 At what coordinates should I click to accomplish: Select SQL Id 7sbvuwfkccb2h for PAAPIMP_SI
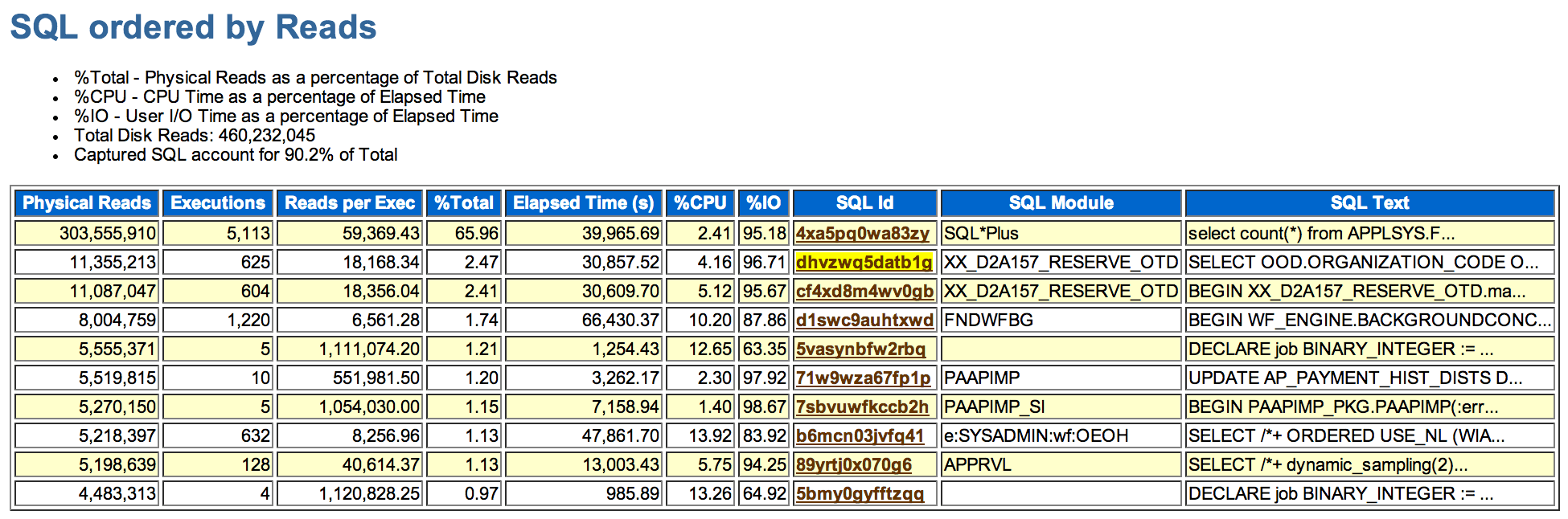(x=862, y=407)
